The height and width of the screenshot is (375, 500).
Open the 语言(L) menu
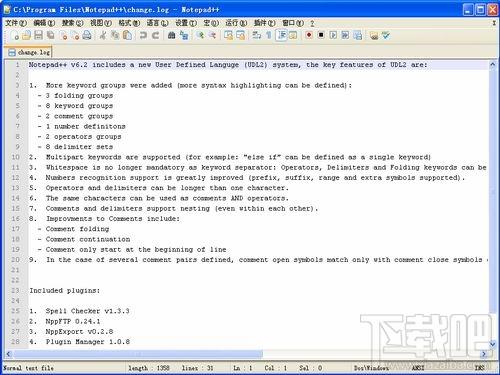click(x=157, y=23)
